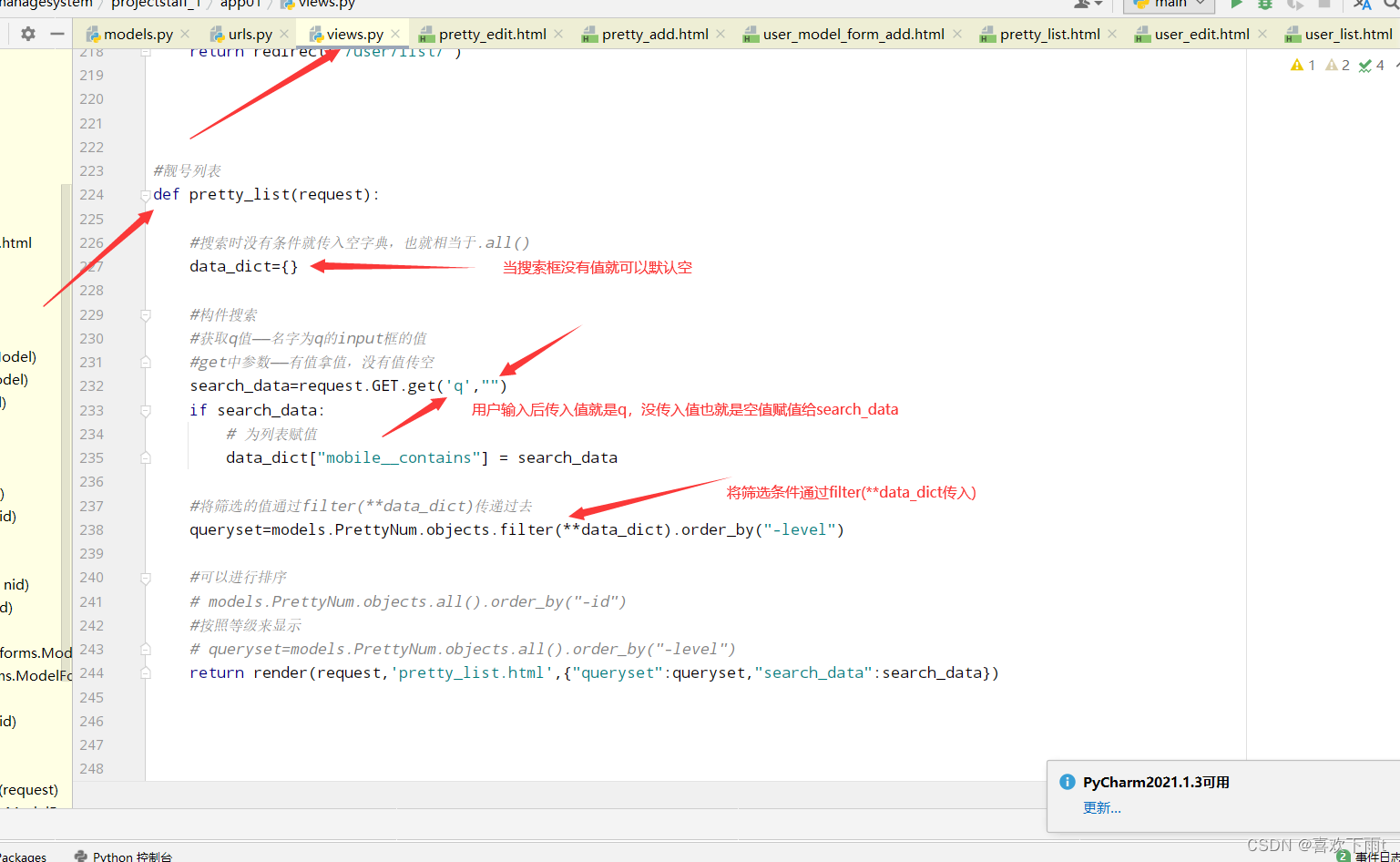
Task: Switch to the pretty_list.html tab
Action: pos(1049,34)
